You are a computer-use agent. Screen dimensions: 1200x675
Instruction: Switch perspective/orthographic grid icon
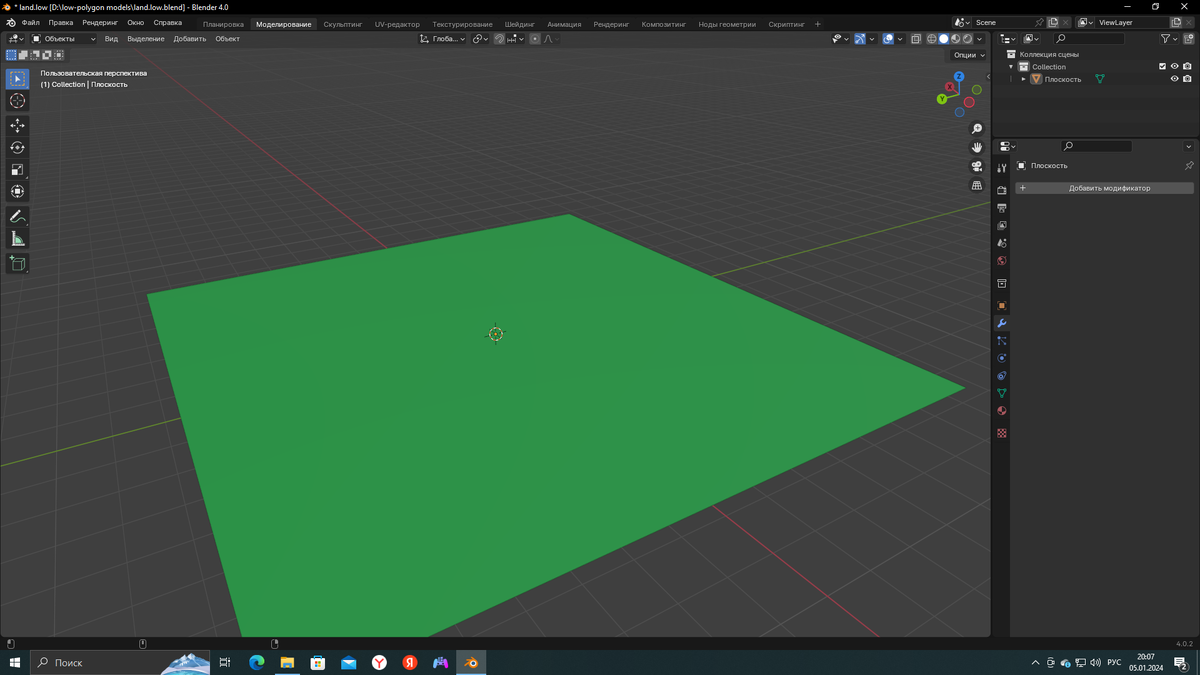[977, 185]
